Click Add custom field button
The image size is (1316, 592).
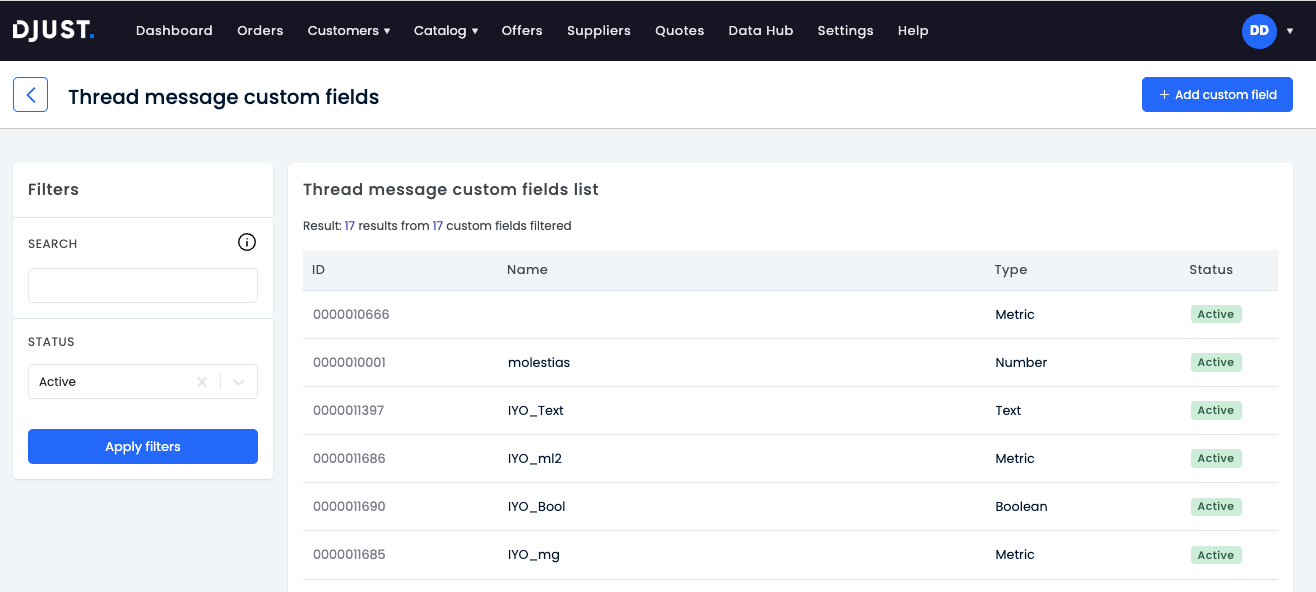pyautogui.click(x=1217, y=95)
